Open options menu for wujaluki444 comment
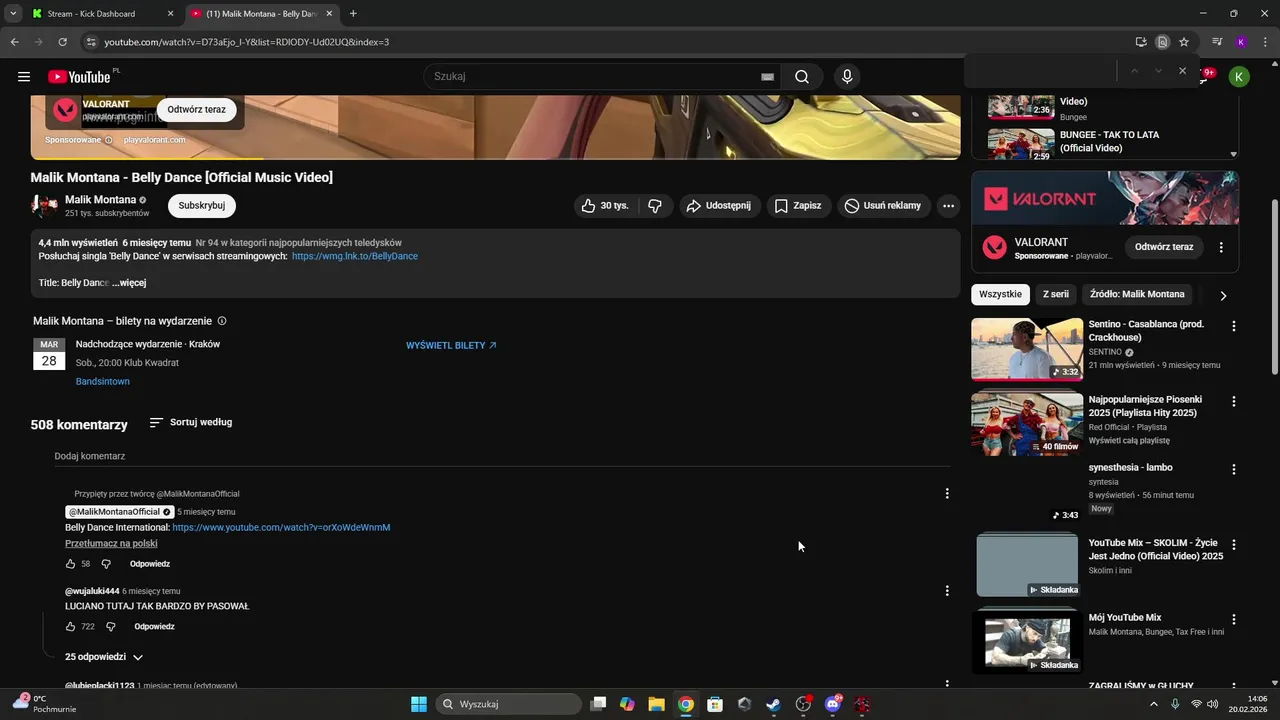This screenshot has height=720, width=1280. tap(947, 591)
